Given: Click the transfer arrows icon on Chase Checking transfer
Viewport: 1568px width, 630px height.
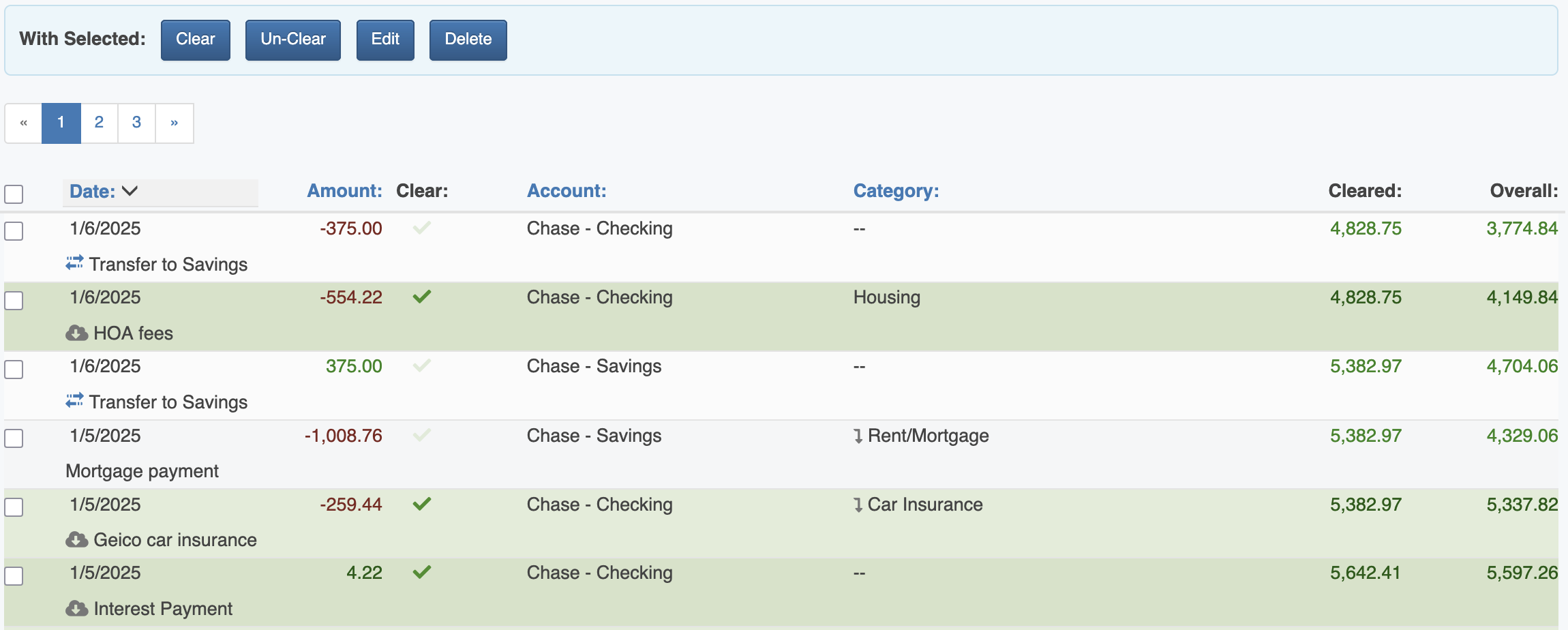Looking at the screenshot, I should pyautogui.click(x=74, y=263).
